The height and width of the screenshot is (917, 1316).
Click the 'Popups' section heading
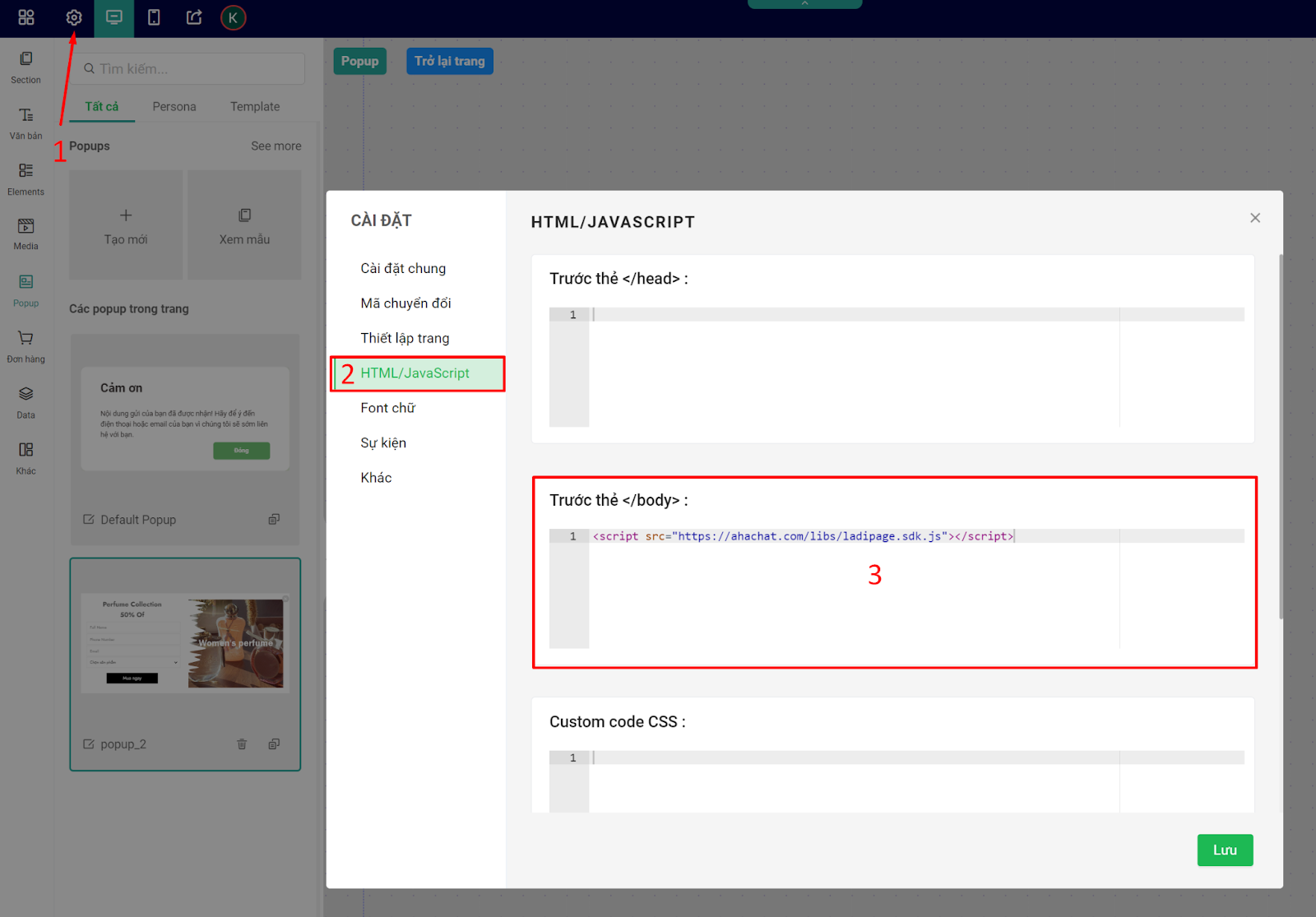click(90, 146)
